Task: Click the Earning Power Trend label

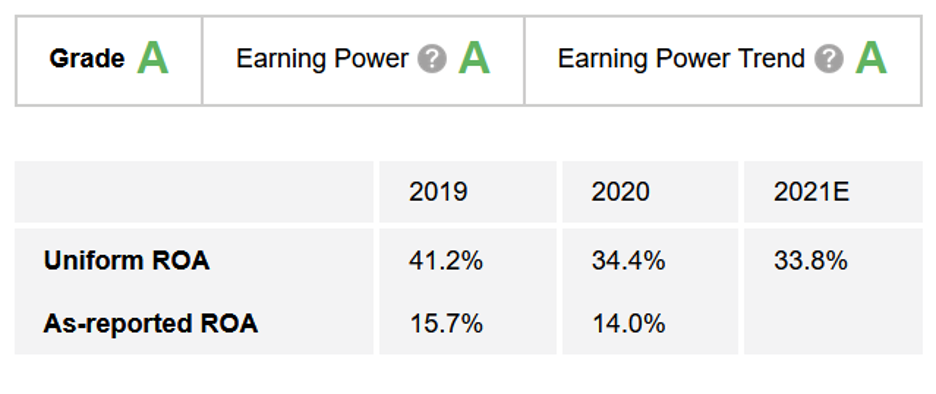Action: [681, 59]
